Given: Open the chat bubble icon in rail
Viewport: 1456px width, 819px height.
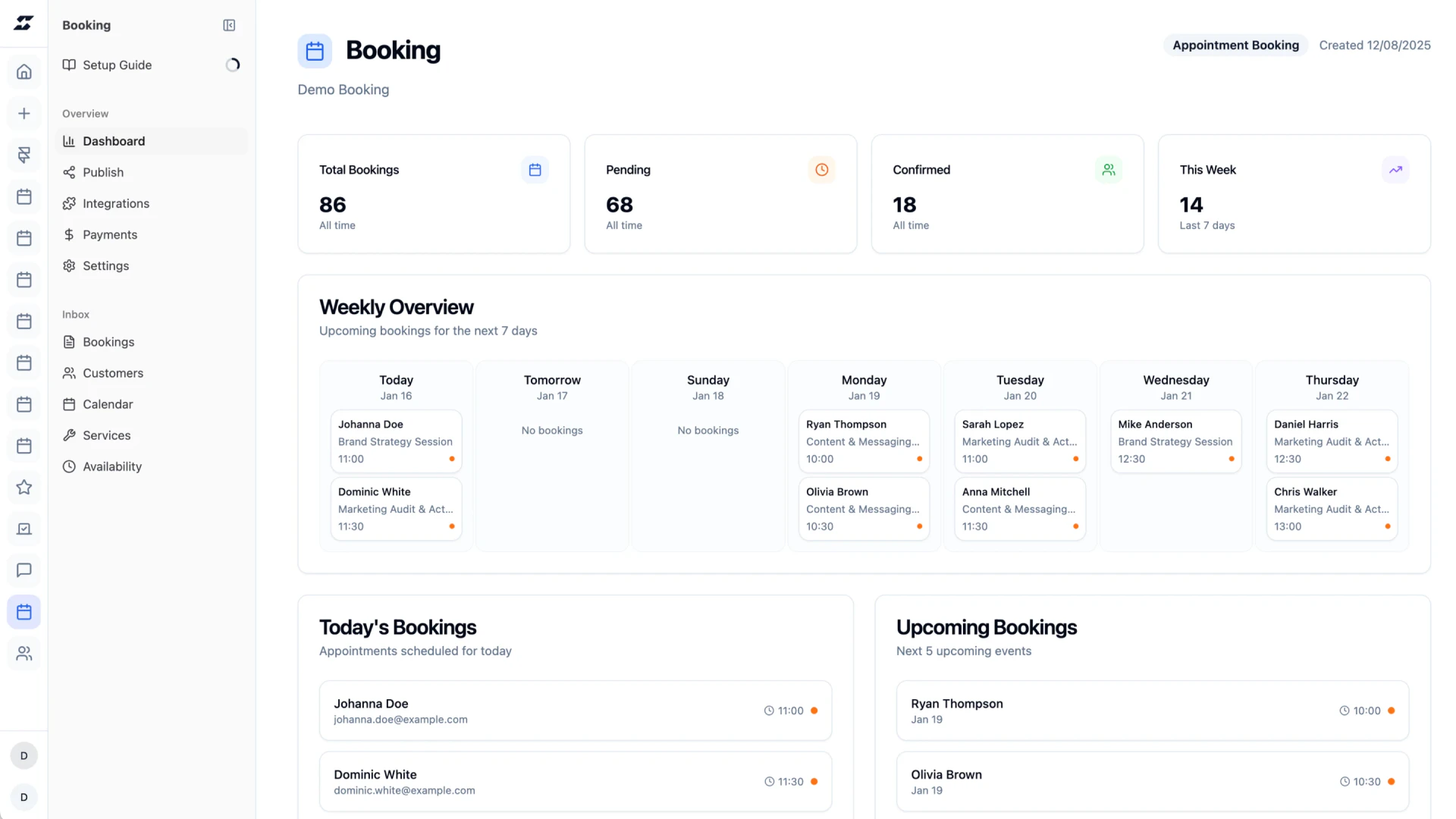Looking at the screenshot, I should pos(24,570).
